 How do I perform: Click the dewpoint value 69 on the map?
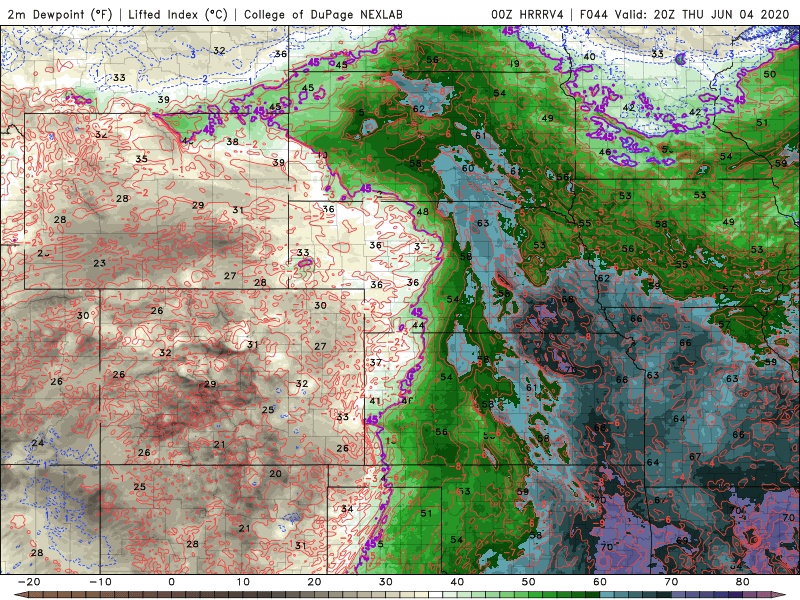pos(682,540)
